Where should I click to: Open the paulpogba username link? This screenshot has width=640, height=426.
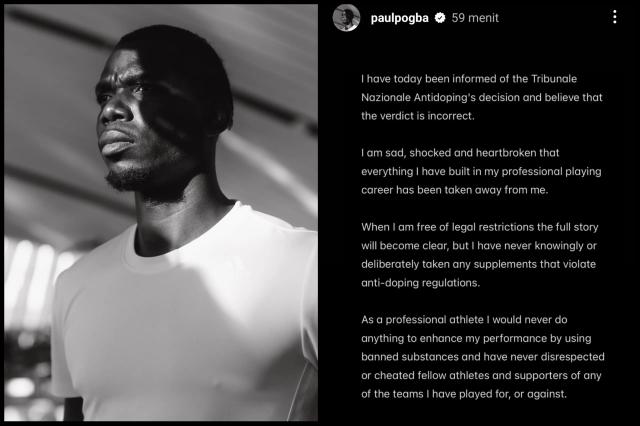(x=399, y=18)
